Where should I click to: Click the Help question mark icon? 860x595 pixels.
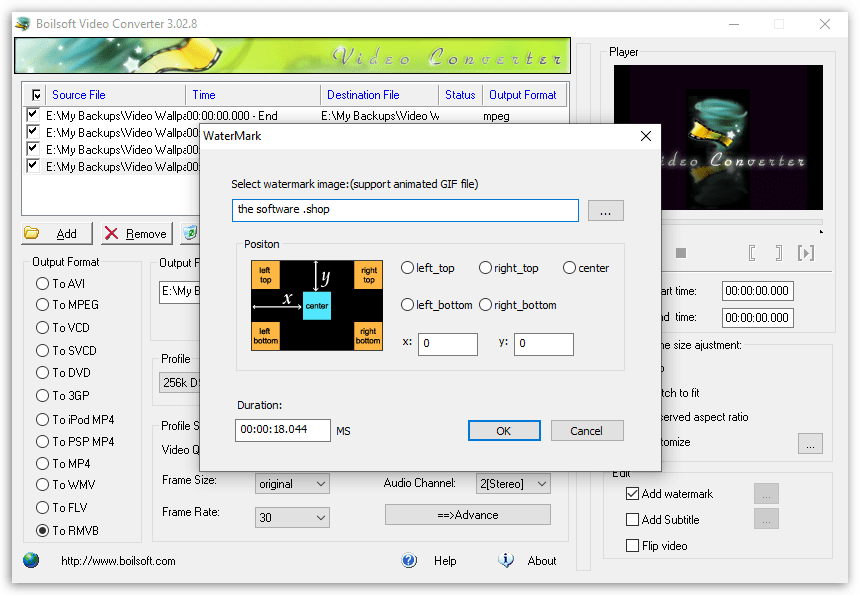(x=409, y=560)
